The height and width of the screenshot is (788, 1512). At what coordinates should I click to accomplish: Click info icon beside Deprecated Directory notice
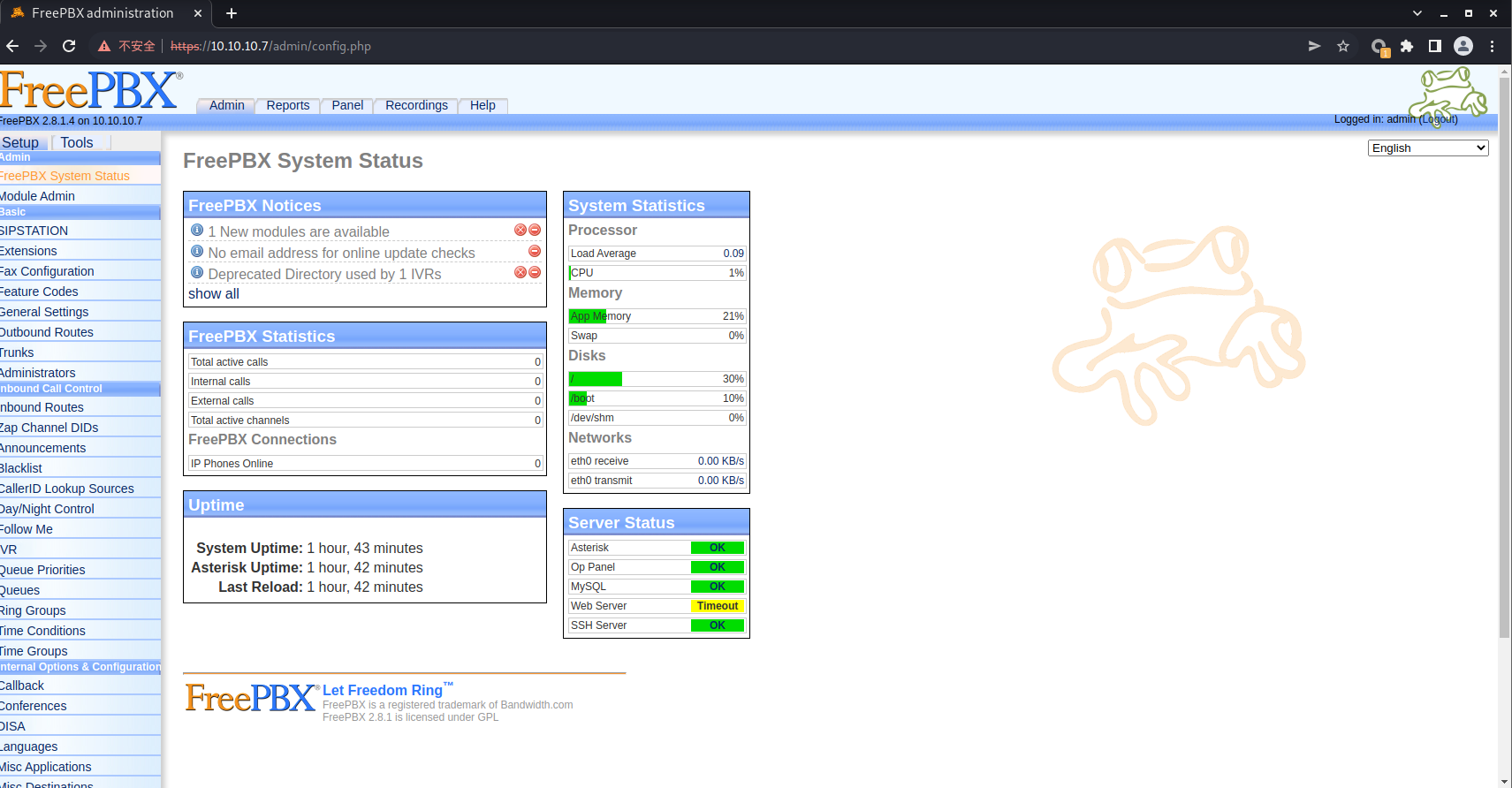[x=197, y=272]
